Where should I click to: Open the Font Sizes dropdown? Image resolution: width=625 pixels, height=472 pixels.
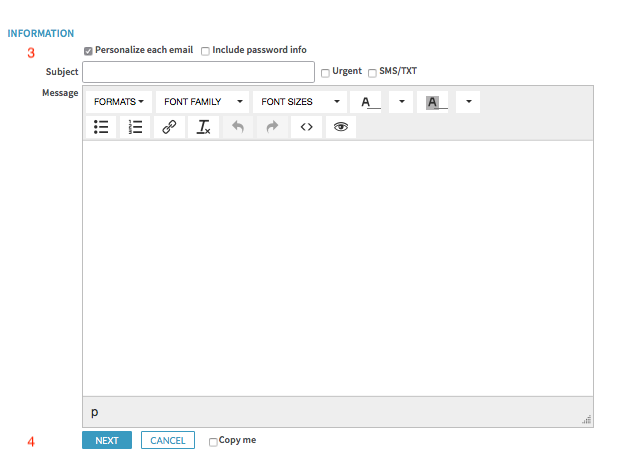[300, 102]
